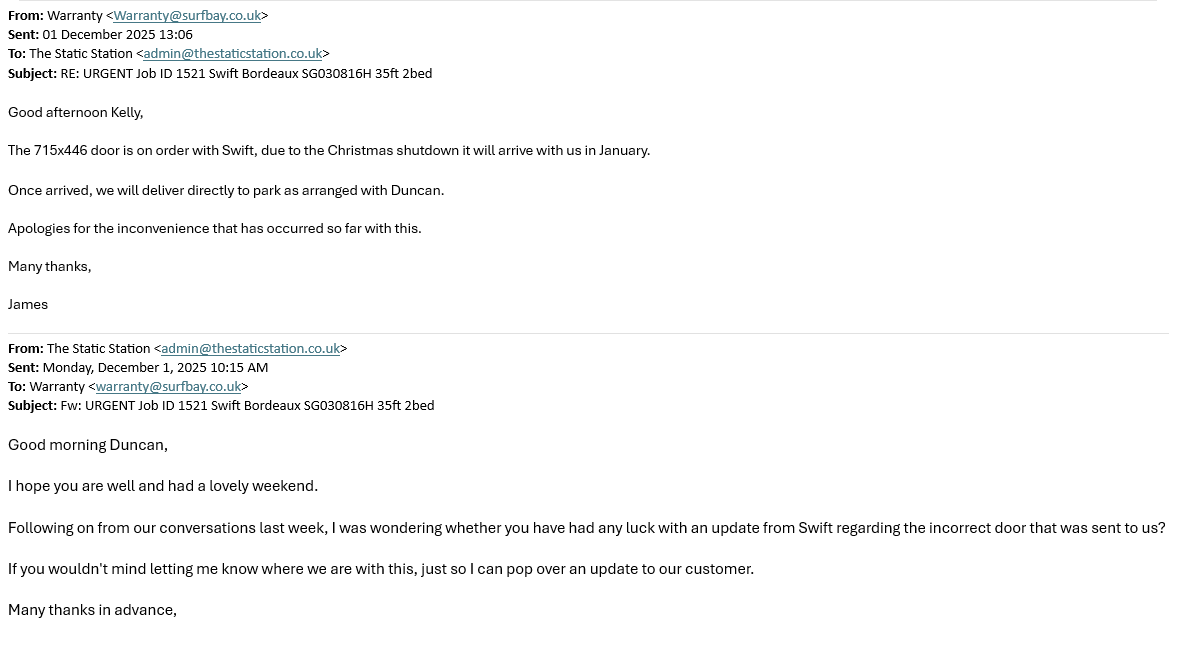Image resolution: width=1178 pixels, height=650 pixels.
Task: Click the "I hope you are well" line
Action: click(x=163, y=486)
